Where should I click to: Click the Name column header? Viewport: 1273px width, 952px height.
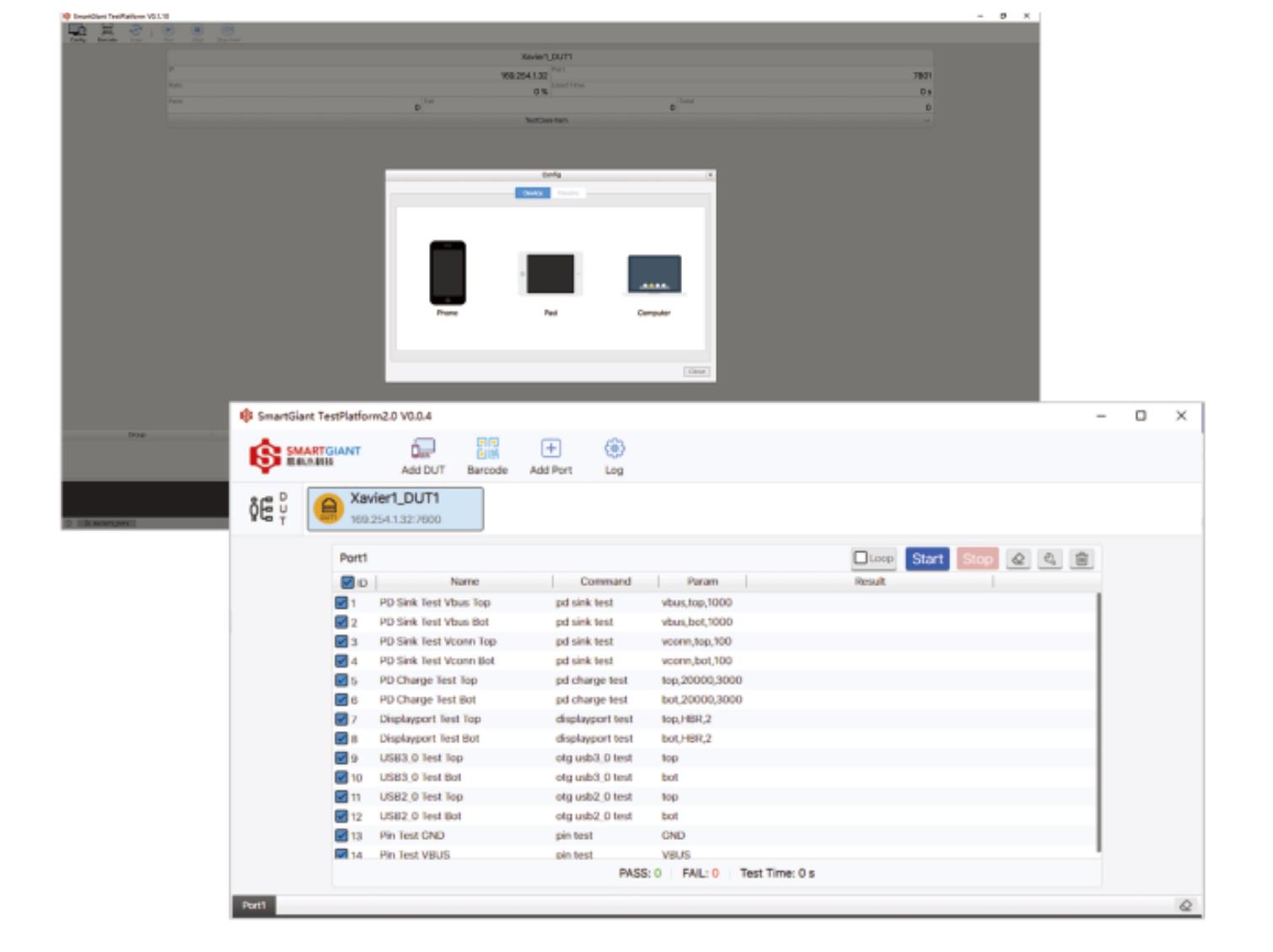pos(465,582)
